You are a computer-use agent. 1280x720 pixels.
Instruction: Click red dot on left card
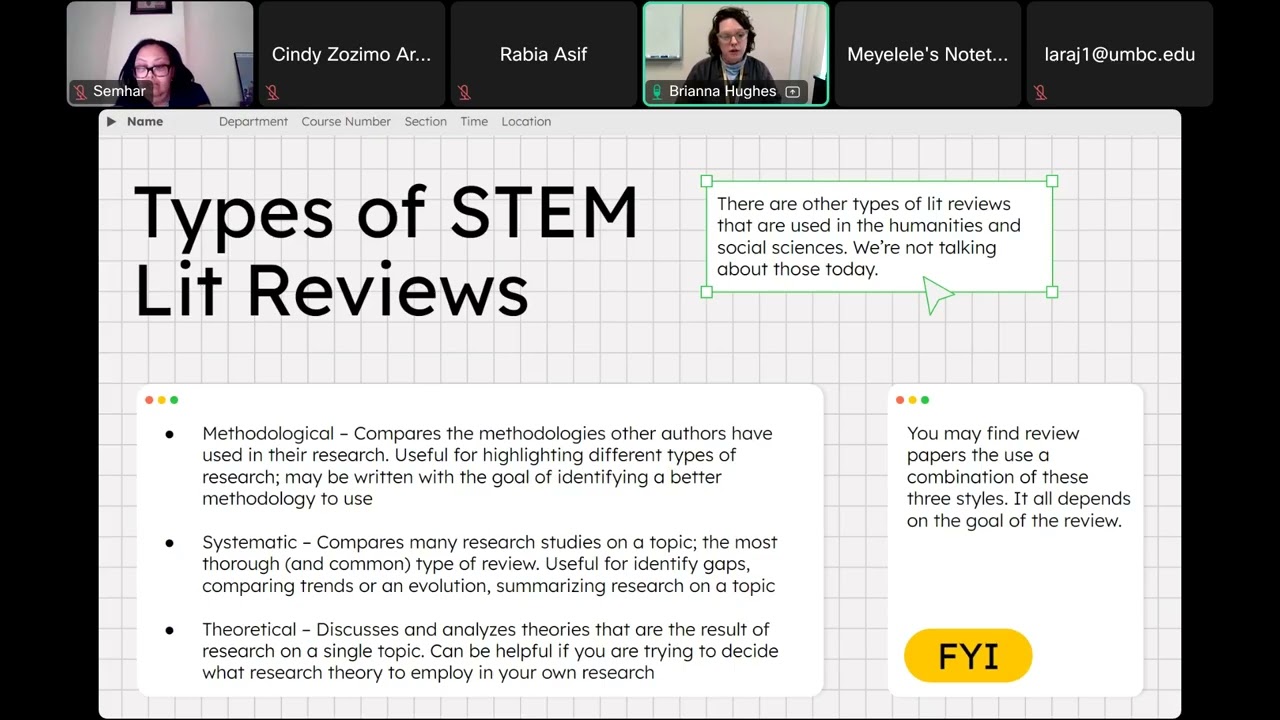(149, 400)
